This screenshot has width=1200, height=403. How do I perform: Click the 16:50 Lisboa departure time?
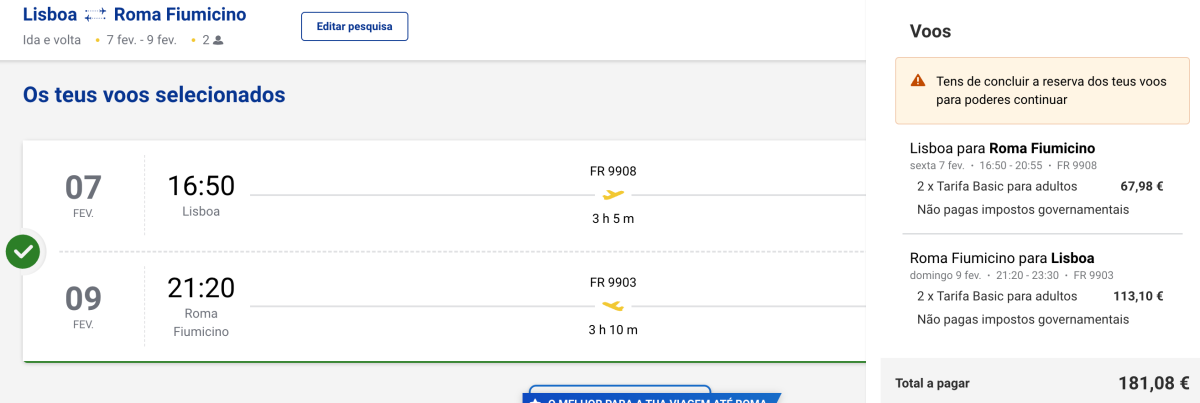point(201,186)
